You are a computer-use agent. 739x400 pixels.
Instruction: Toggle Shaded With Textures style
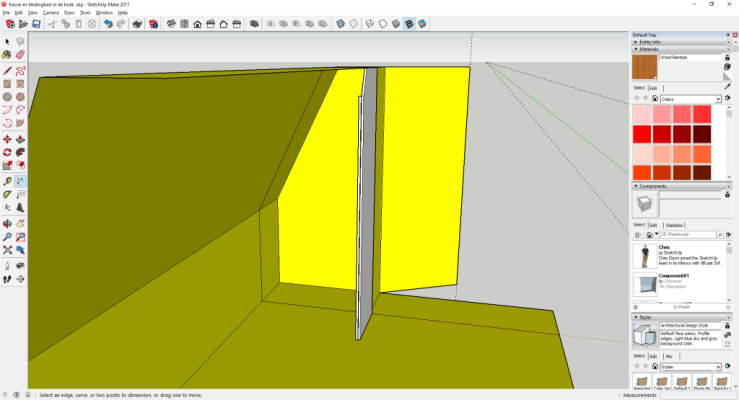tap(410, 24)
